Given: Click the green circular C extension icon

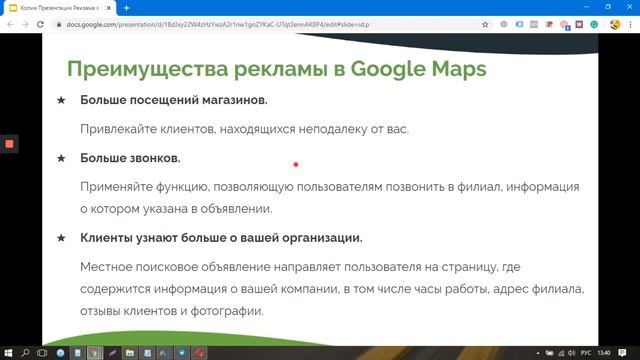Looking at the screenshot, I should (x=594, y=24).
